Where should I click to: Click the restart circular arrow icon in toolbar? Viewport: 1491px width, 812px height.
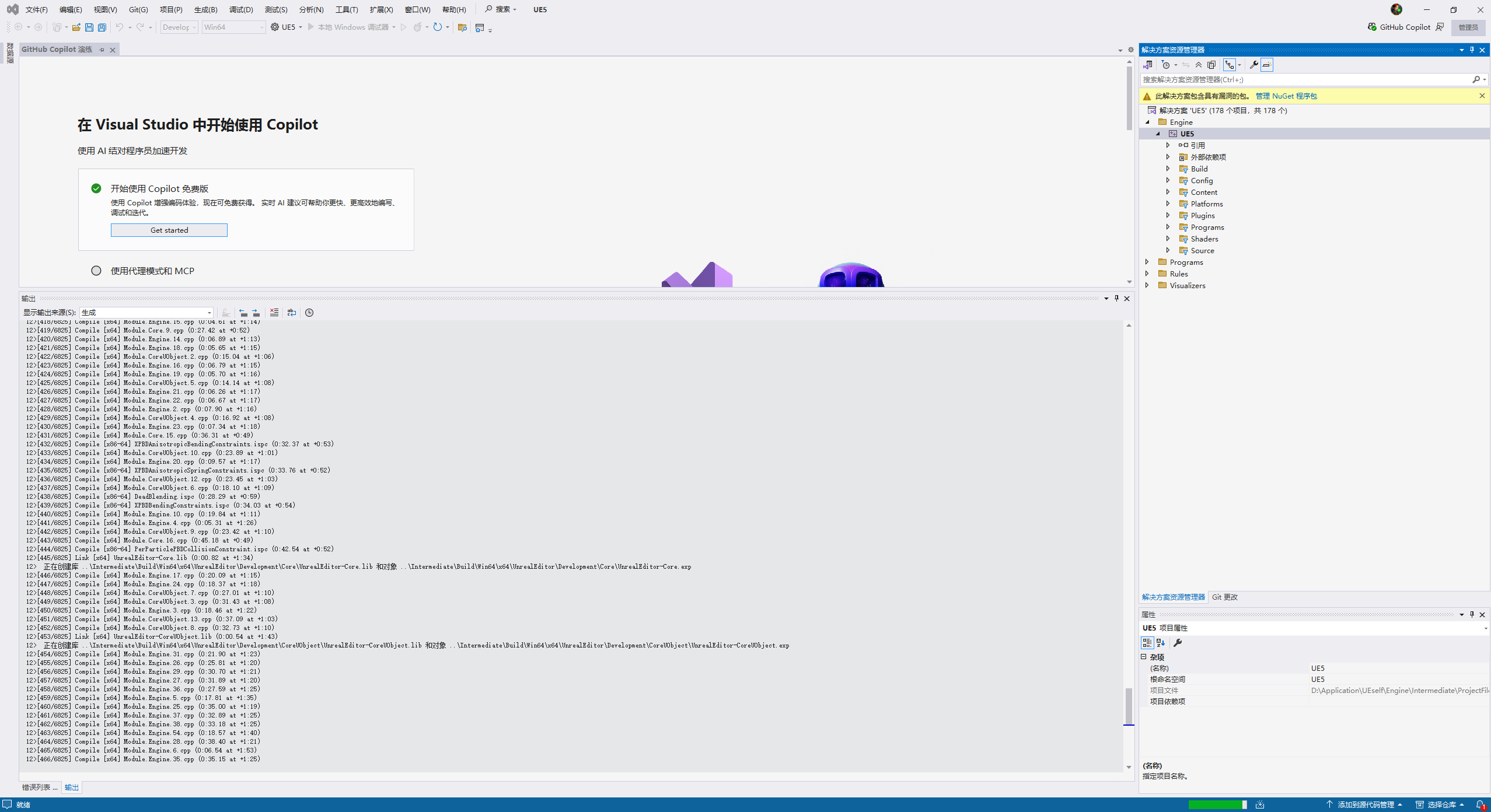(438, 27)
